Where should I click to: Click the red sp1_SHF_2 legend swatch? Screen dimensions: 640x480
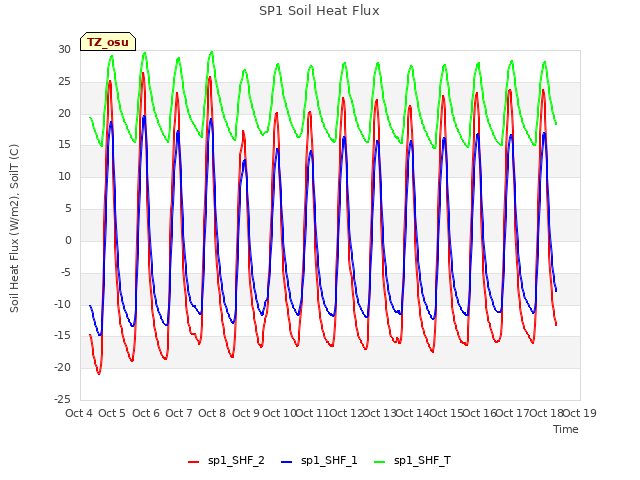[193, 462]
